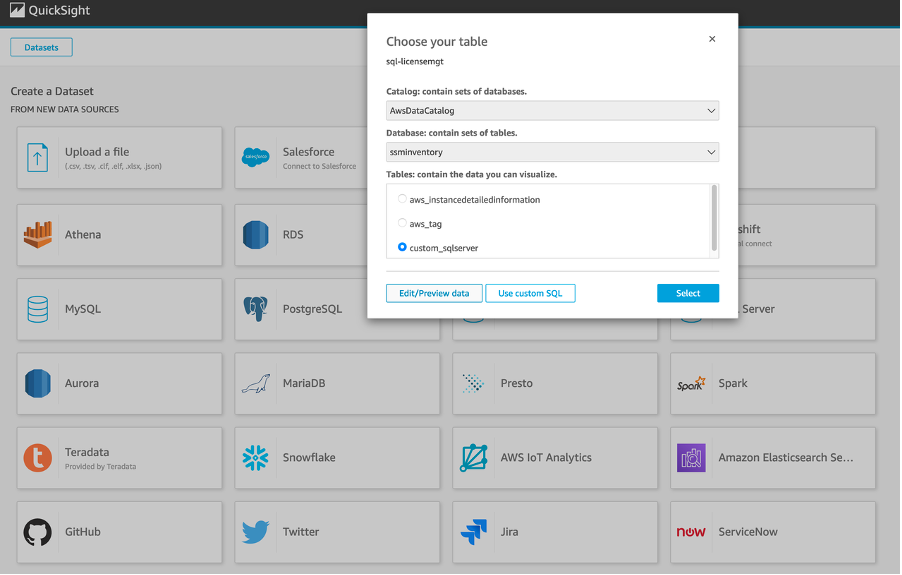Screen dimensions: 902x575
Task: Select the aws_tag table radio button
Action: [x=402, y=223]
